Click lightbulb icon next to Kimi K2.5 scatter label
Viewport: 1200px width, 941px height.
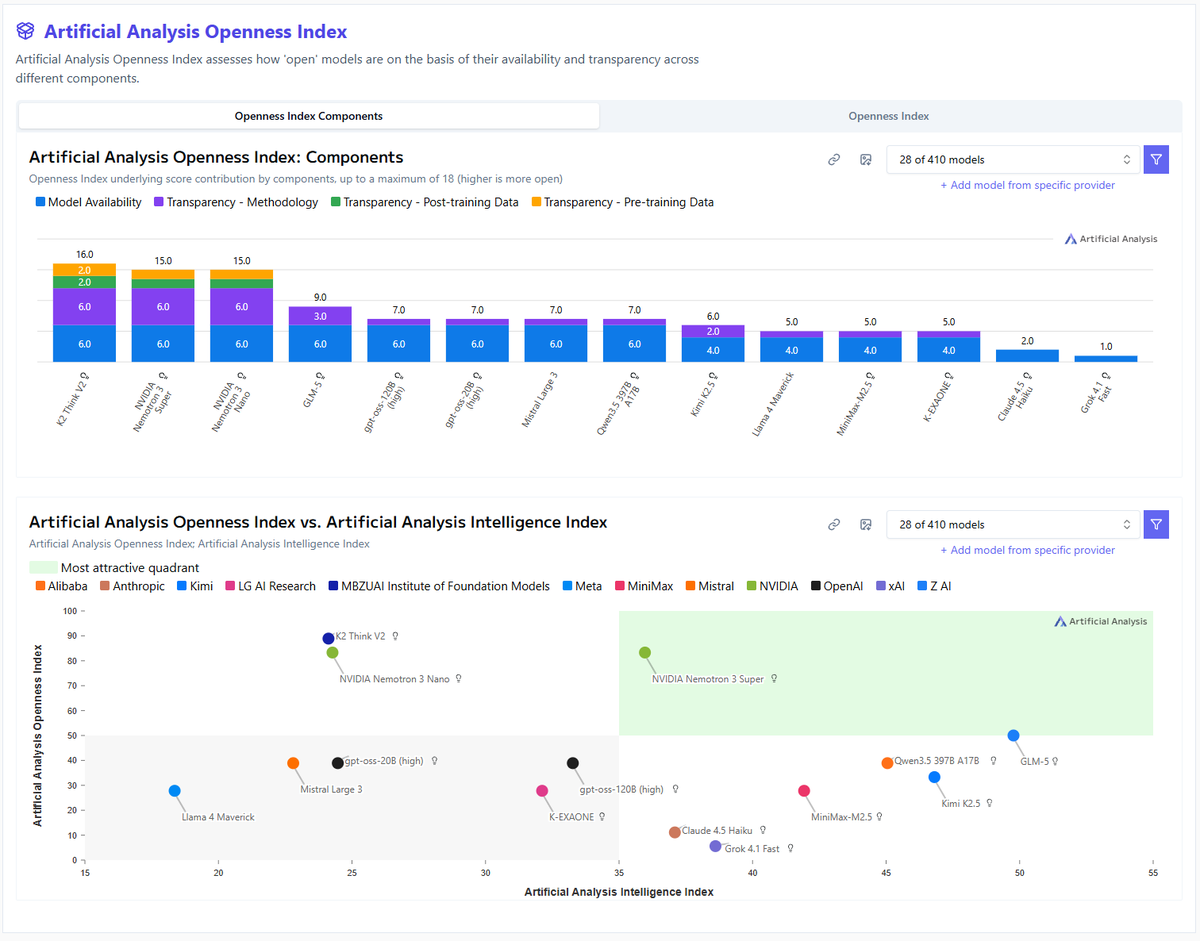point(990,803)
